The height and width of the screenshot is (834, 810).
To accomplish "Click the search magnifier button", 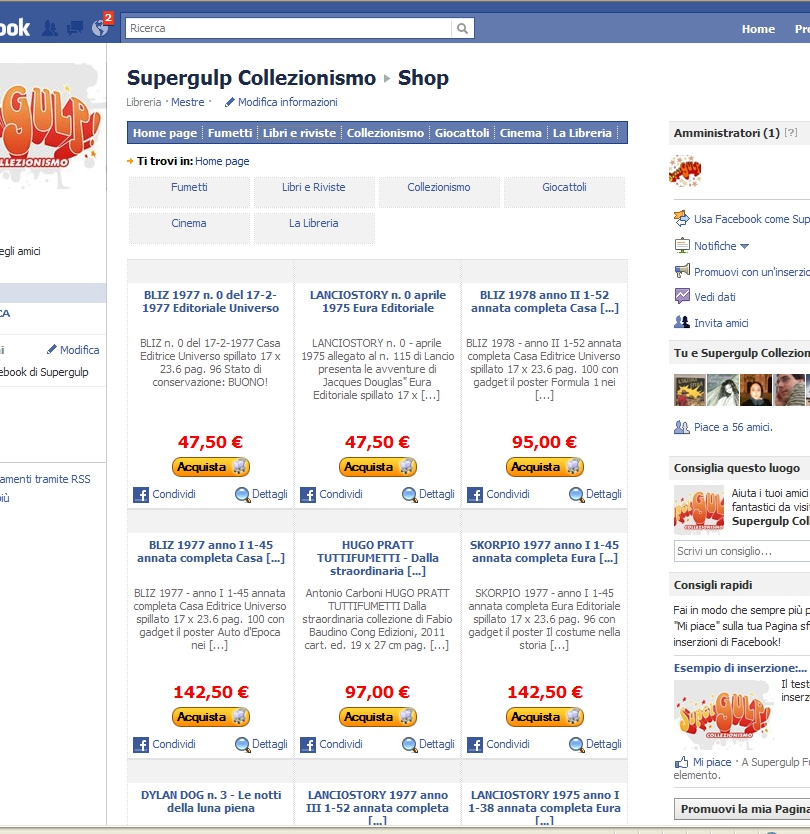I will [x=463, y=28].
